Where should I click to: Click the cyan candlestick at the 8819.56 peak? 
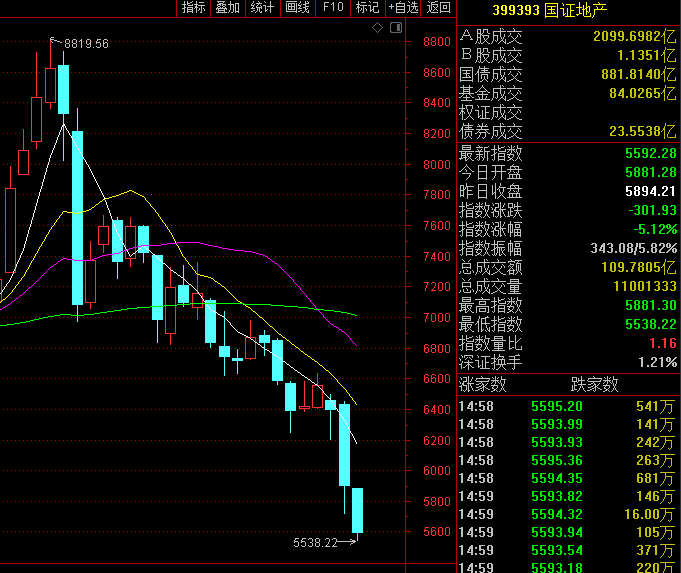tap(63, 89)
